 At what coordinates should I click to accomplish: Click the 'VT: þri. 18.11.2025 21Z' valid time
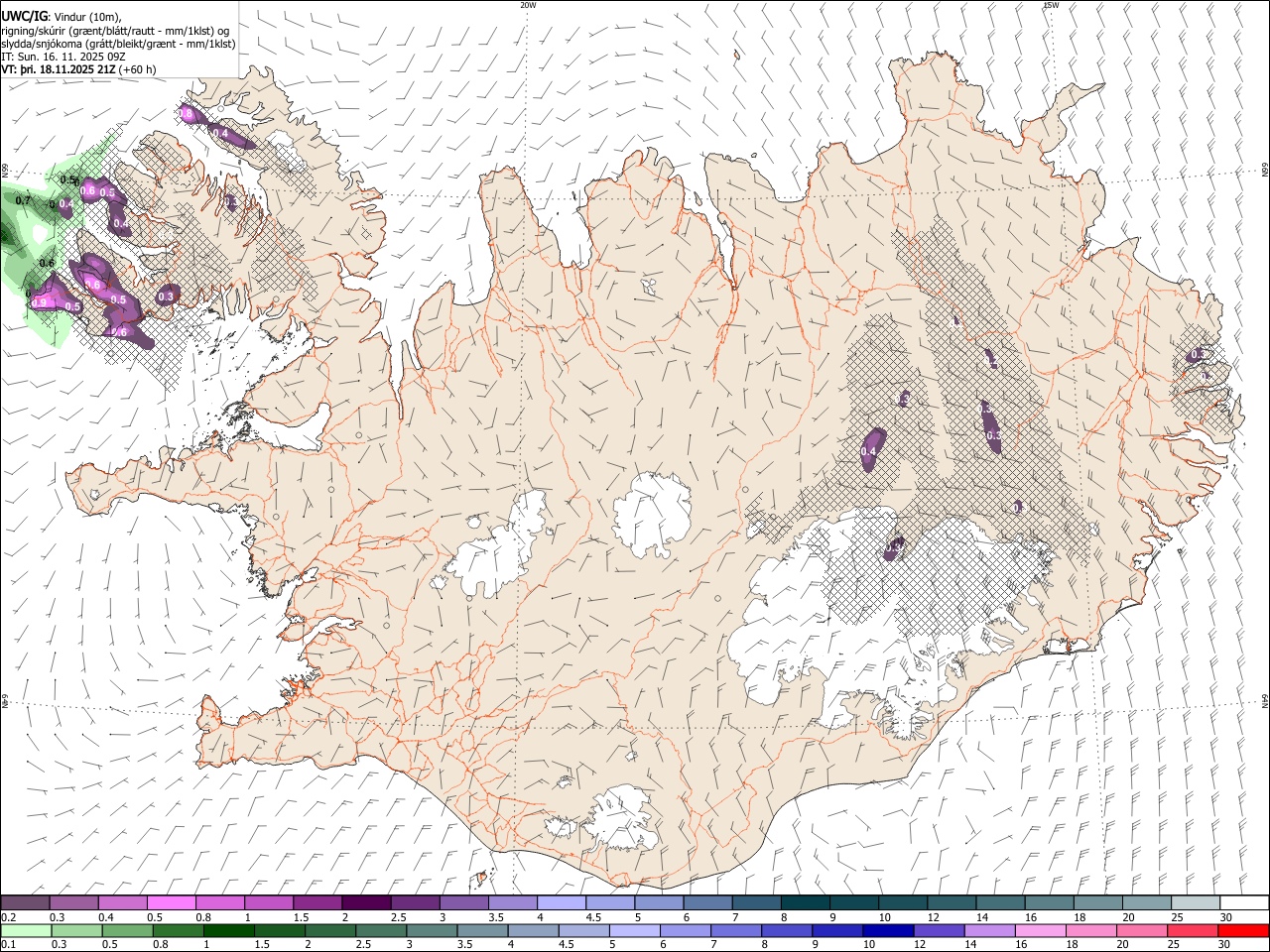point(59,69)
